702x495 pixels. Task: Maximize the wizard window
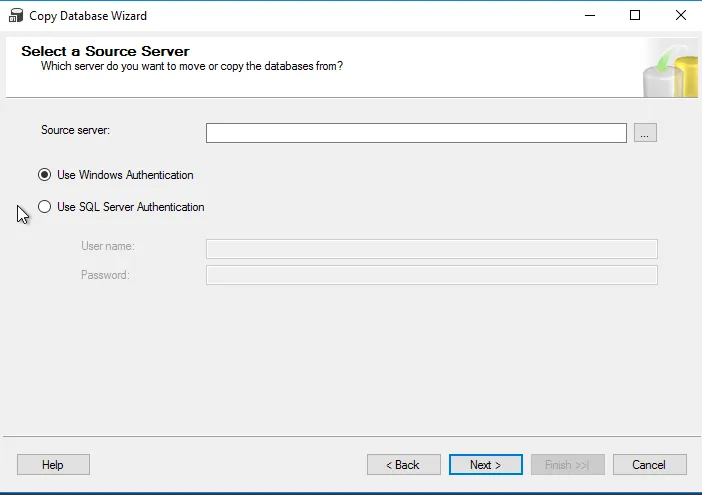tap(634, 16)
